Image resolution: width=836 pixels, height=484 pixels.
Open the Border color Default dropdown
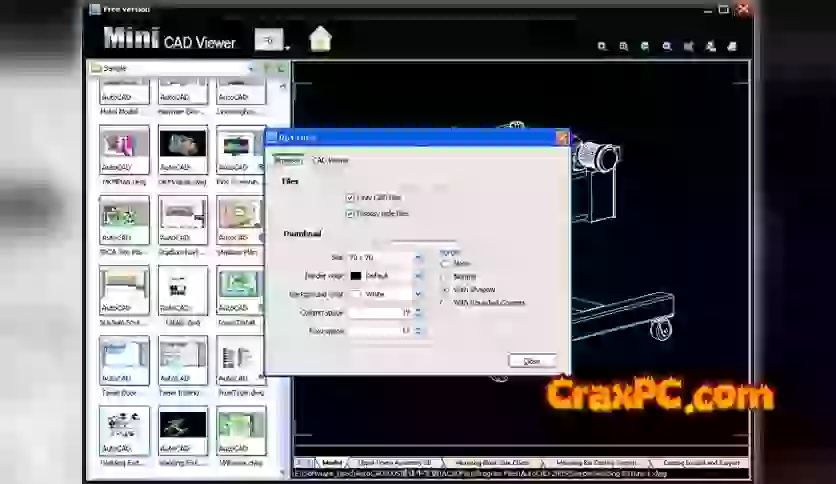tap(417, 275)
